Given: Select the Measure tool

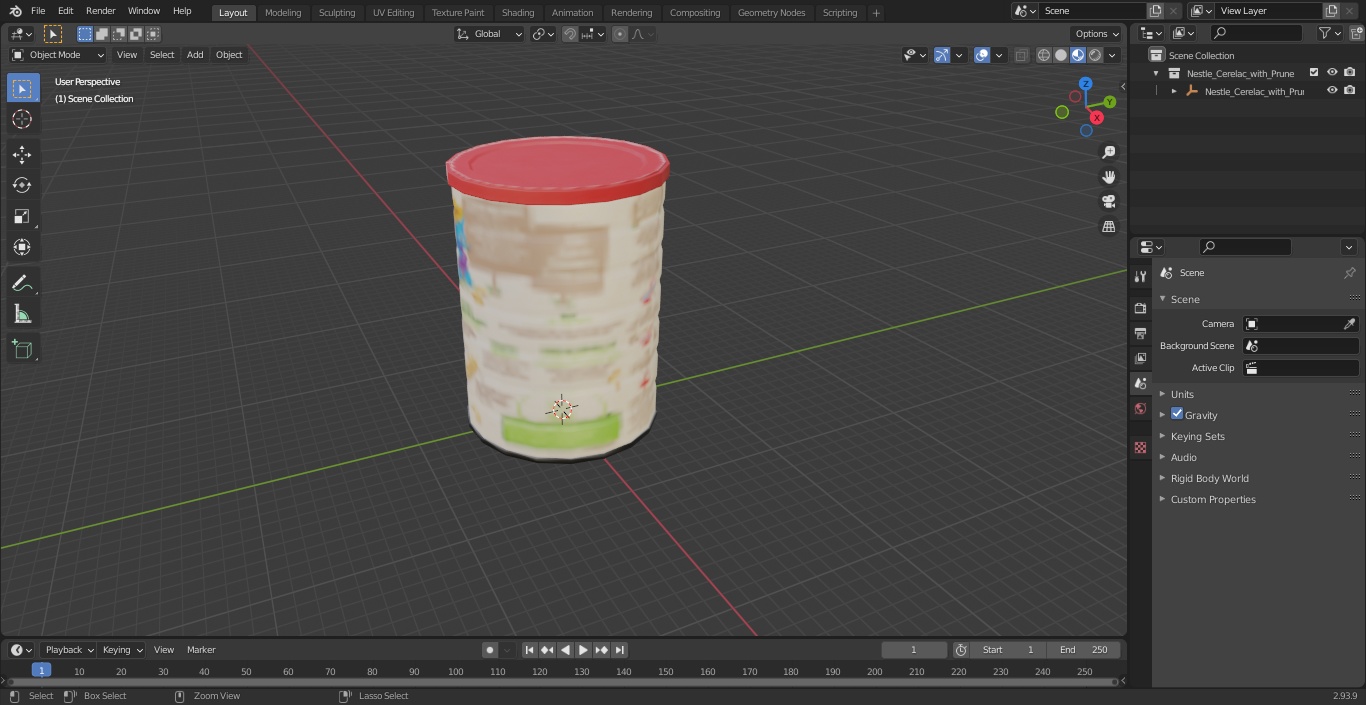Looking at the screenshot, I should [x=22, y=315].
